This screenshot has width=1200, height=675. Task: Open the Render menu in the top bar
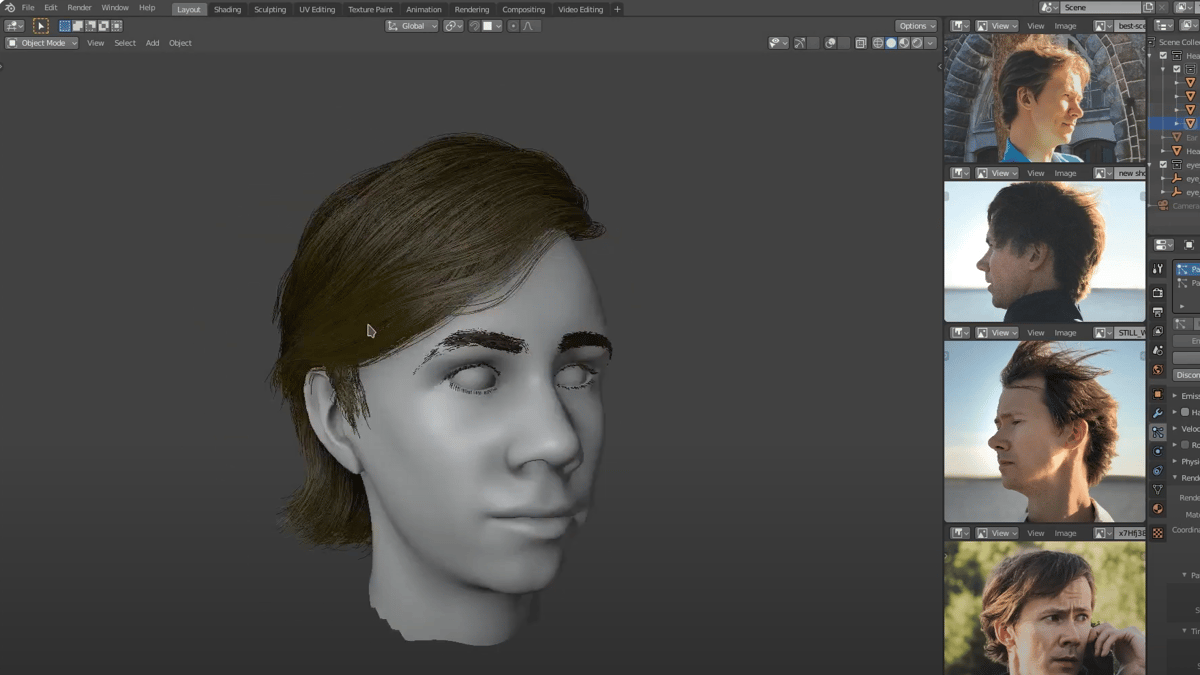pyautogui.click(x=79, y=8)
